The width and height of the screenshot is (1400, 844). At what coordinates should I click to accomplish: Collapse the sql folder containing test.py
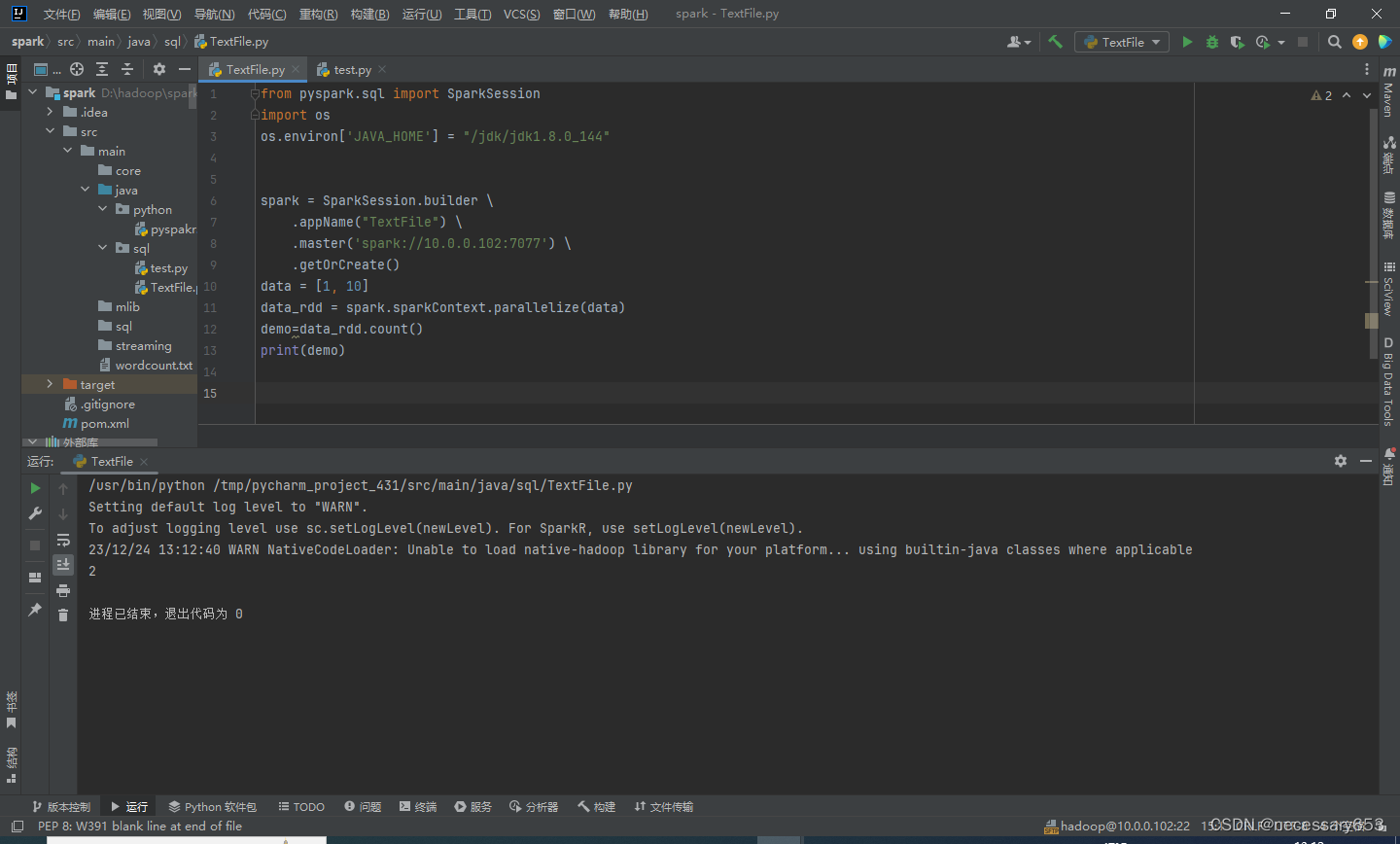[x=103, y=249]
